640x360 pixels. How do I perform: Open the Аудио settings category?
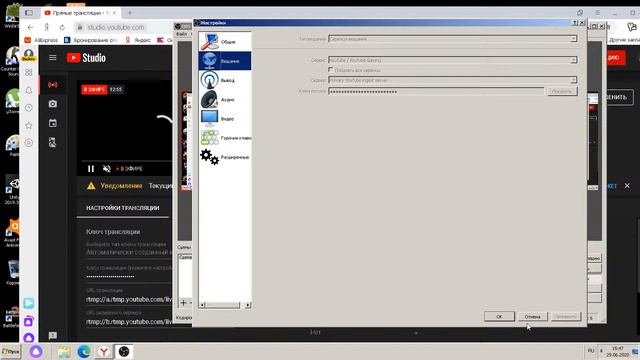[224, 99]
